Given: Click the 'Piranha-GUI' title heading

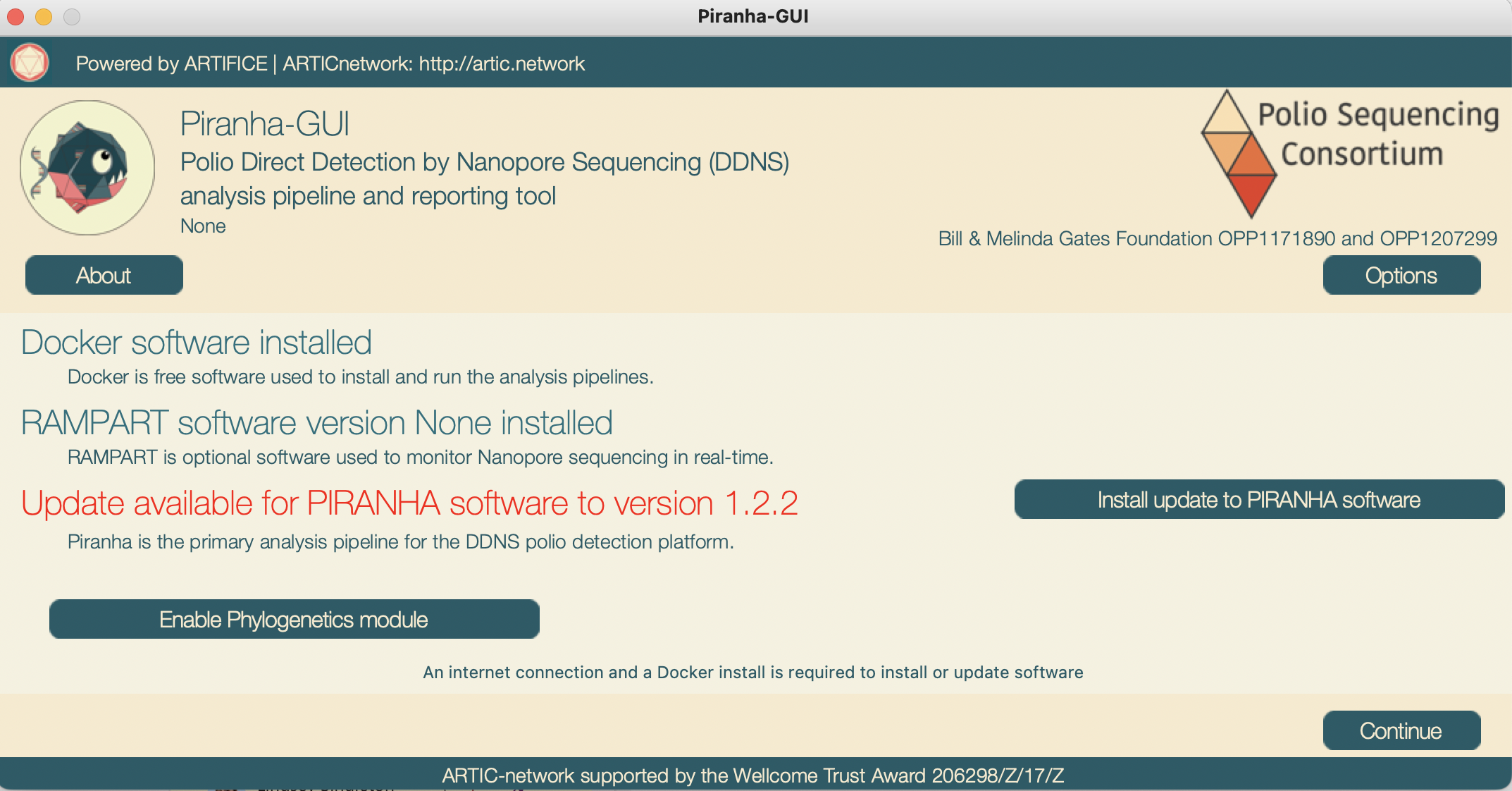Looking at the screenshot, I should point(265,124).
